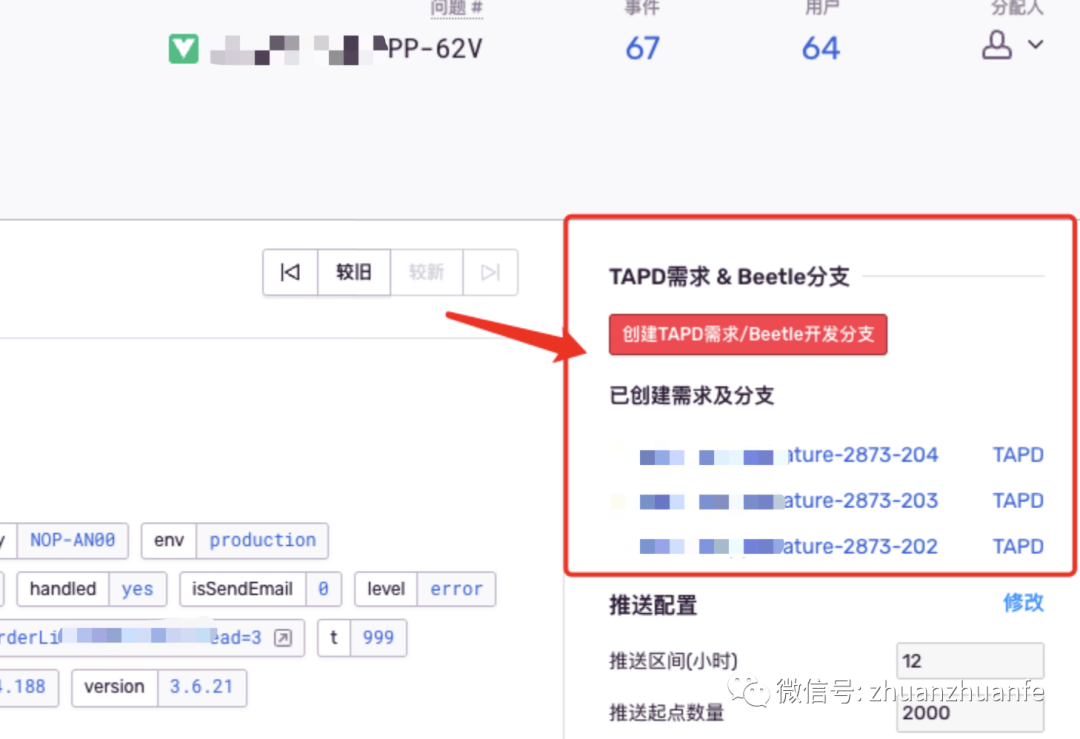The image size is (1080, 739).
Task: Click 修改 to edit push configuration
Action: [1023, 603]
